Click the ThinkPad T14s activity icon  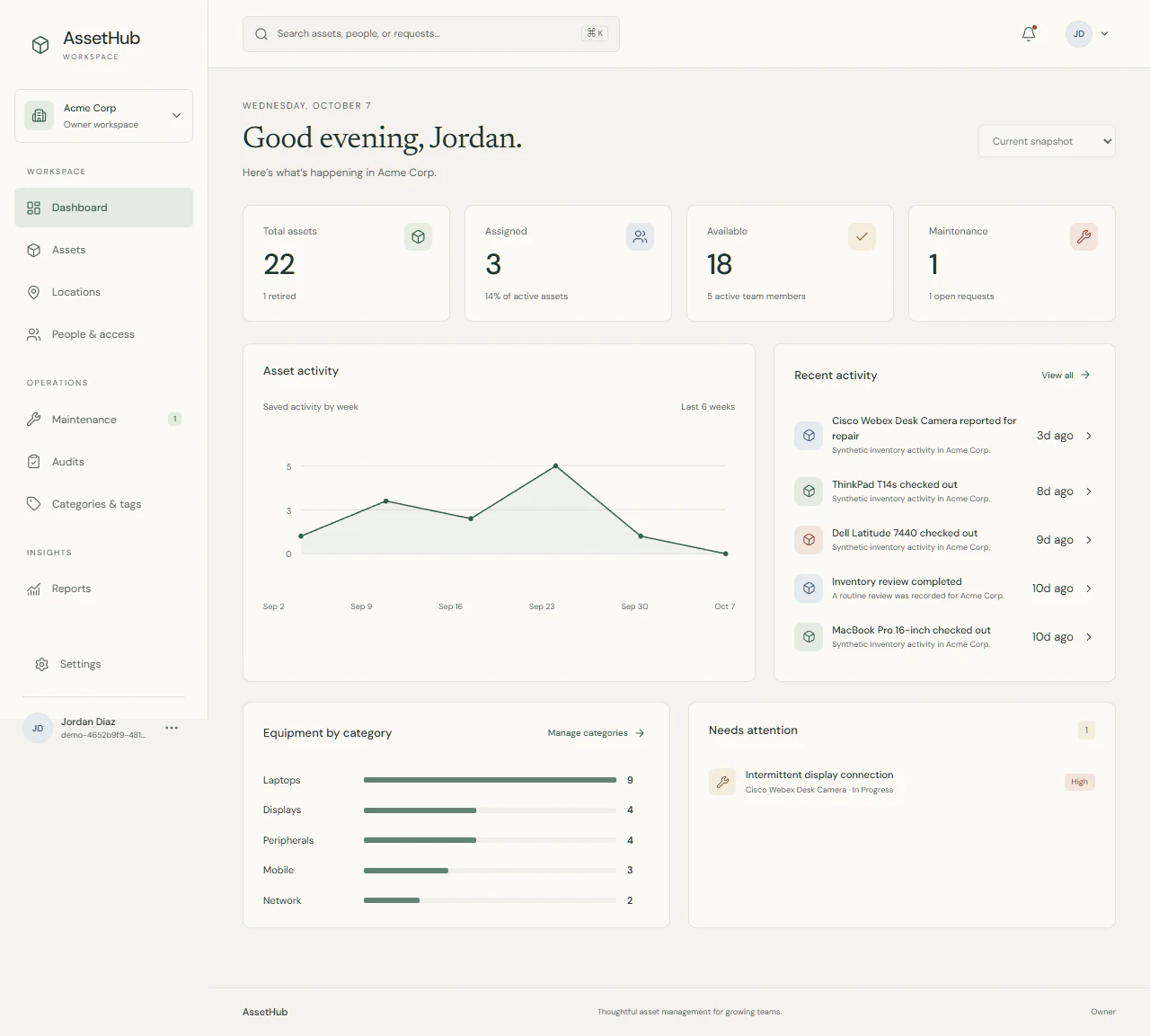[x=809, y=491]
